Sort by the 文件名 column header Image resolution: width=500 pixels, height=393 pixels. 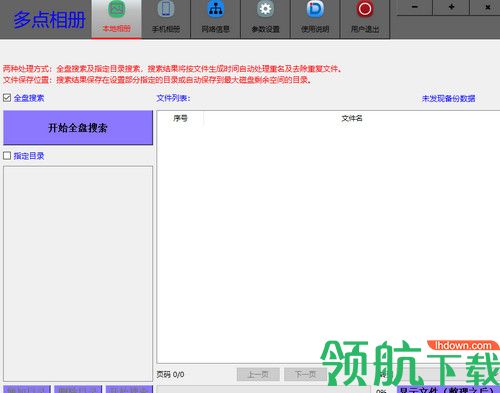click(x=352, y=118)
